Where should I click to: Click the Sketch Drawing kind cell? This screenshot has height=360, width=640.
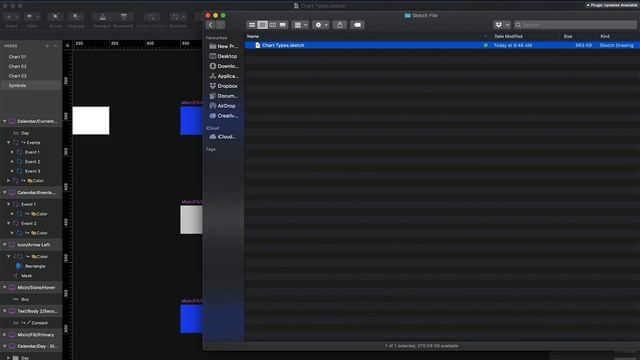(x=616, y=45)
